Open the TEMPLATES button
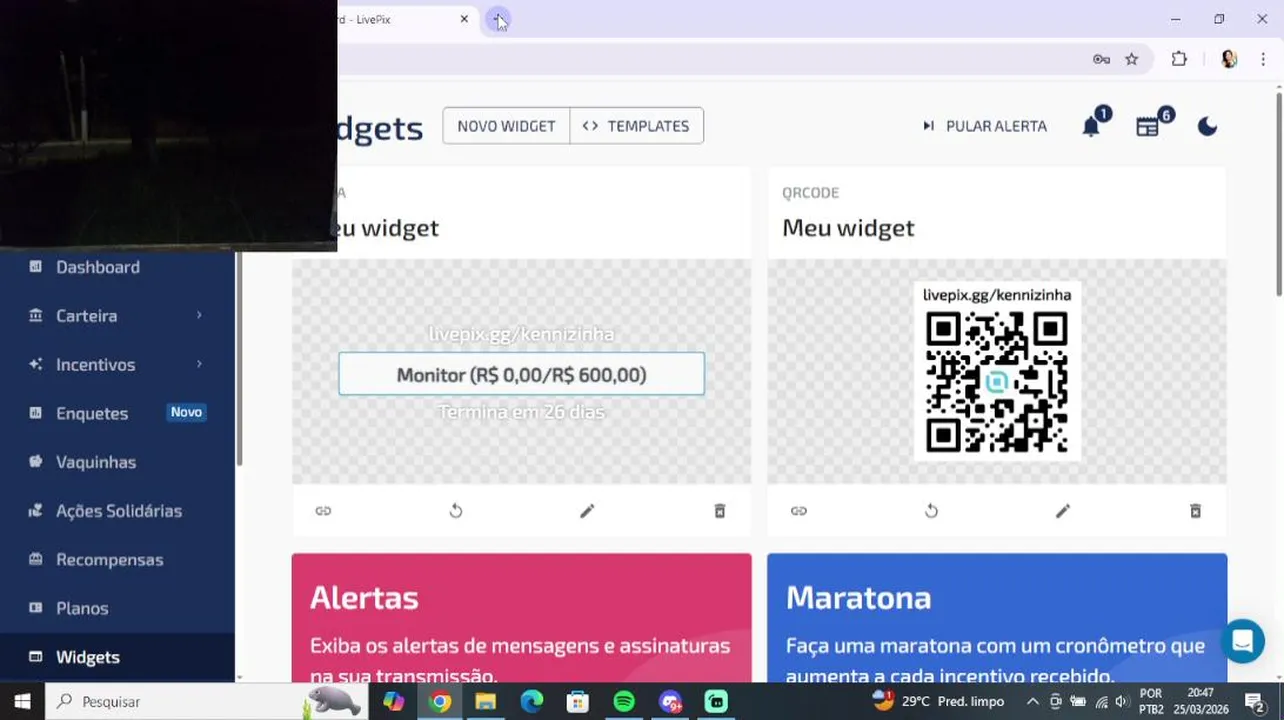This screenshot has width=1284, height=720. point(637,126)
